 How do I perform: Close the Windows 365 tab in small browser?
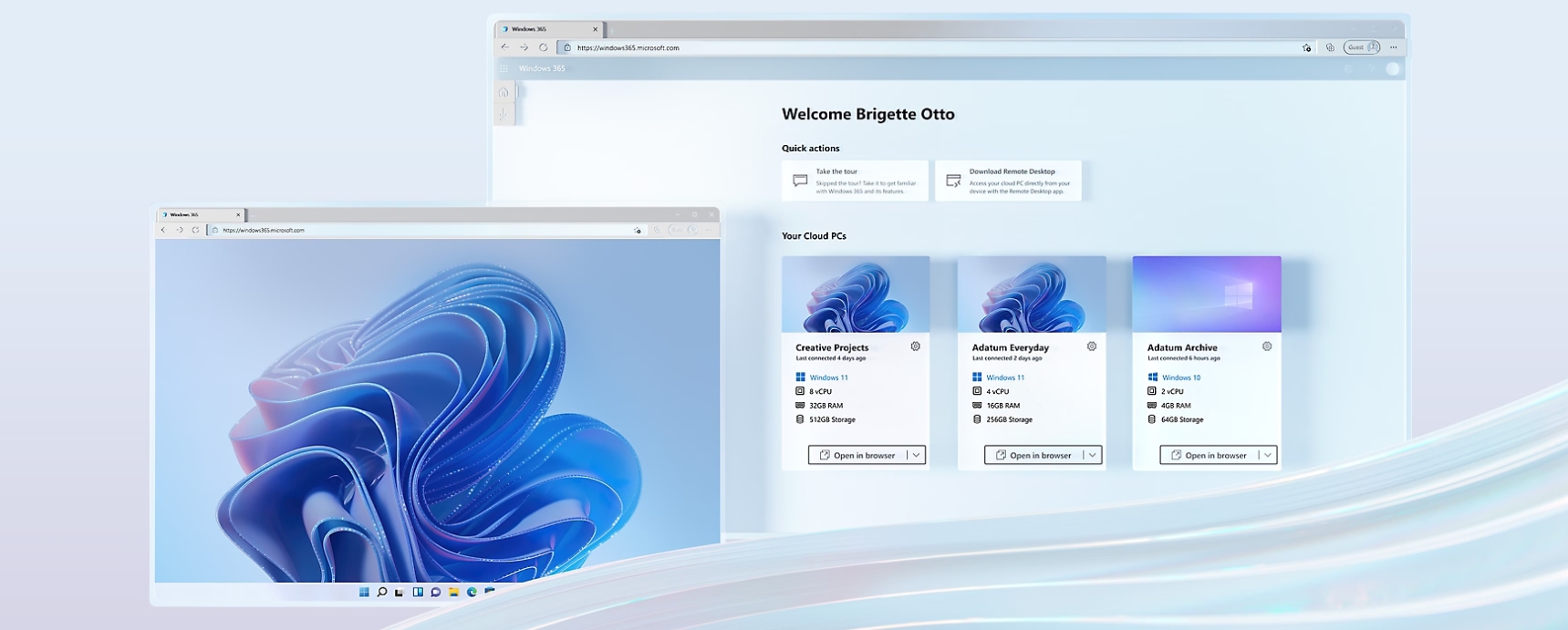(x=238, y=215)
